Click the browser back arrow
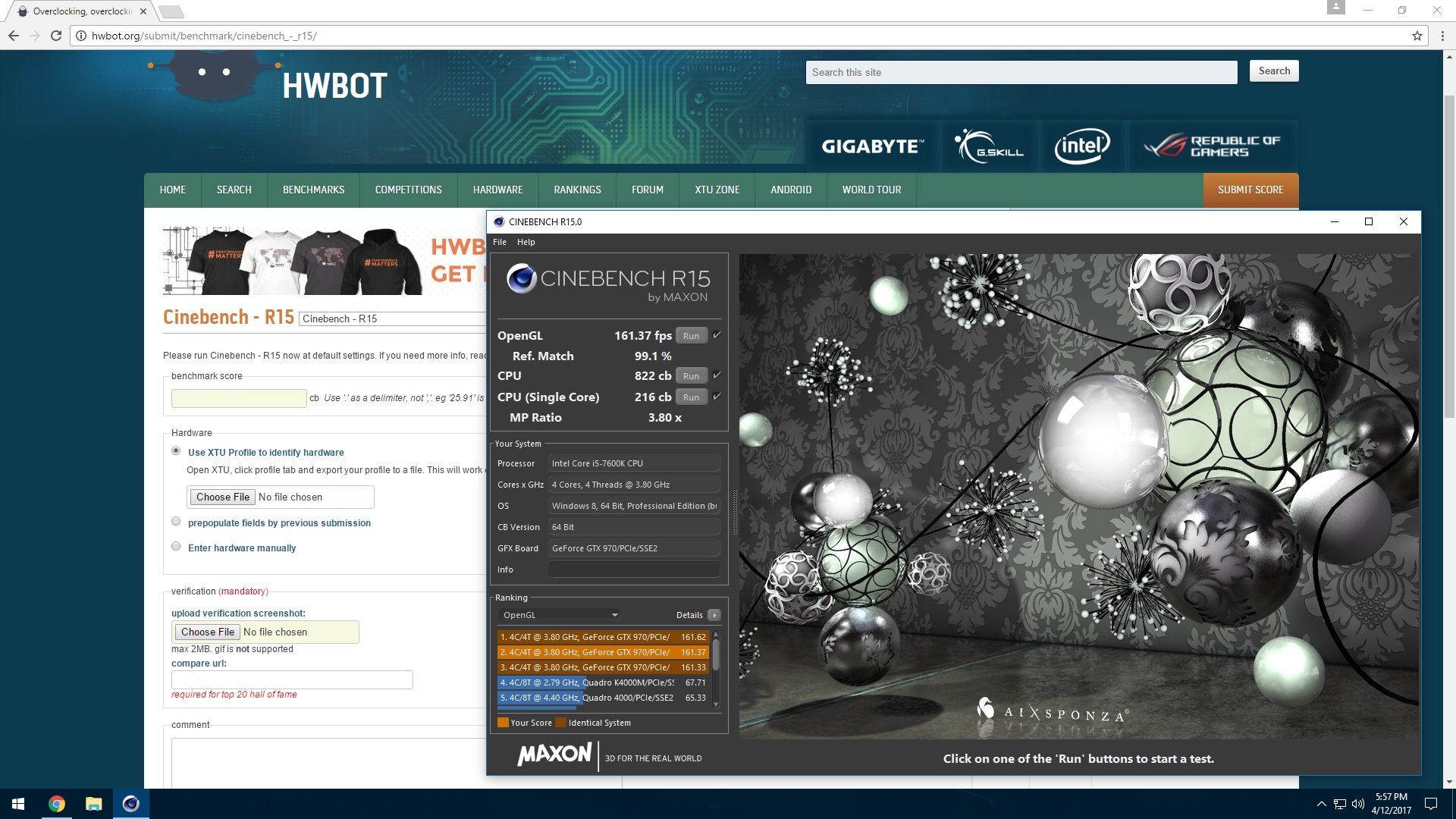 [x=14, y=36]
